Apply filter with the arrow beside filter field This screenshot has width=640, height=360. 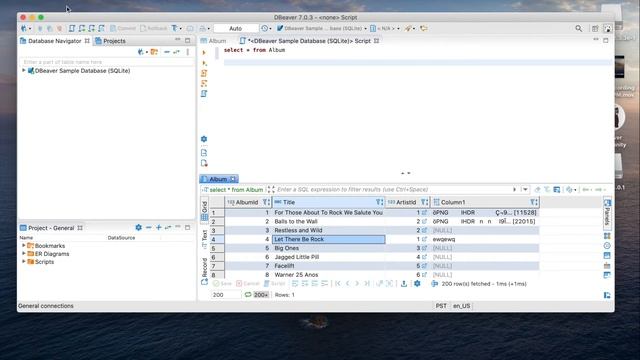(x=514, y=189)
